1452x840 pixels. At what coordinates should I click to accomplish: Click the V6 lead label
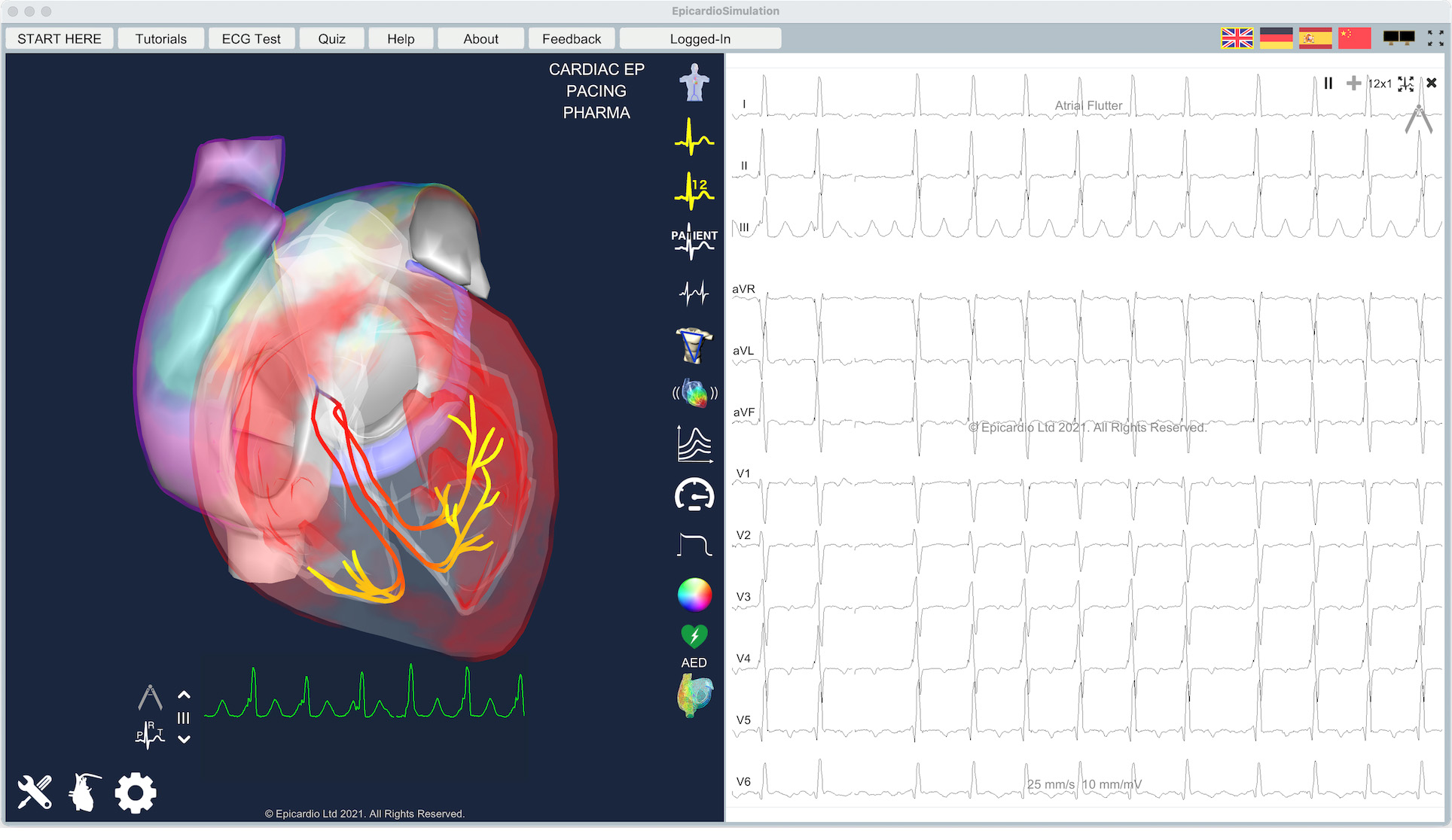(x=743, y=782)
